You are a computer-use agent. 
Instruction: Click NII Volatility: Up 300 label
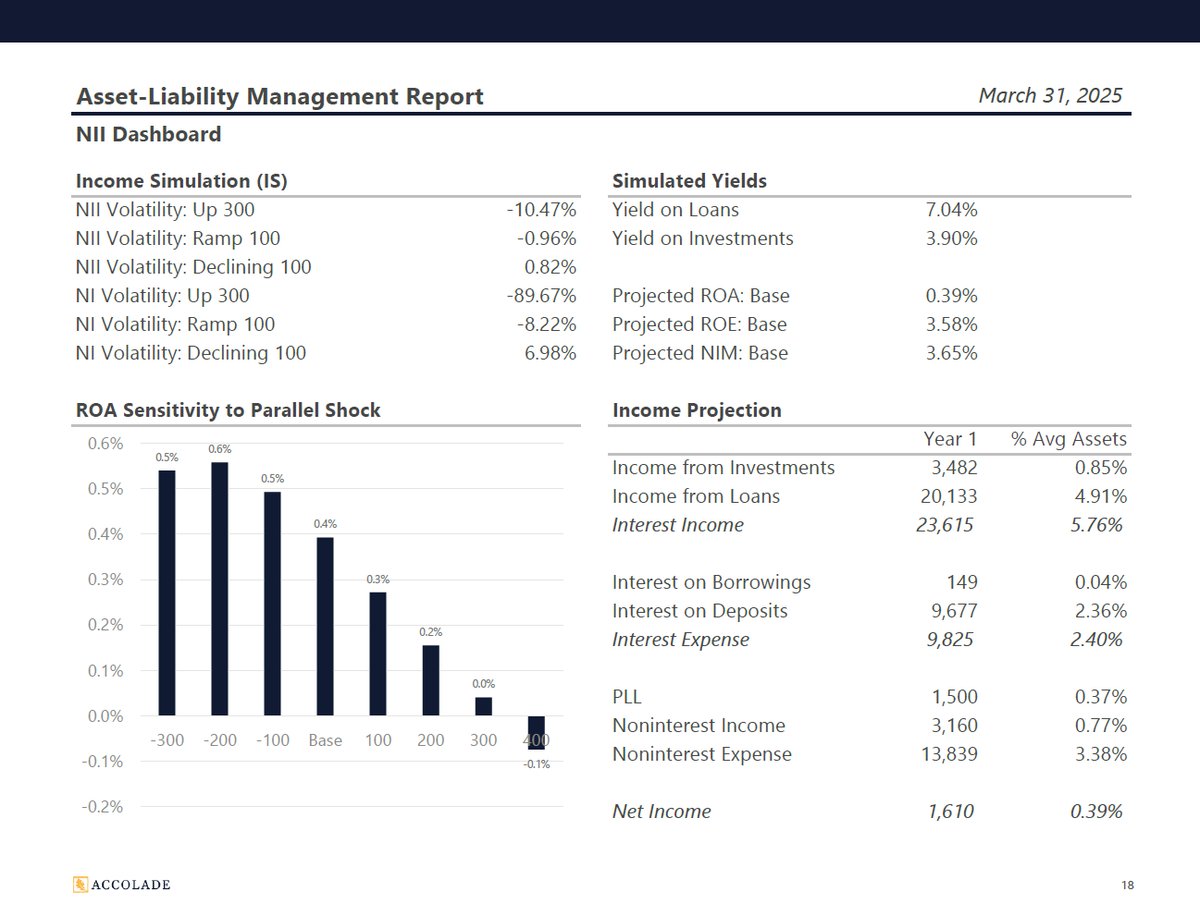click(165, 210)
